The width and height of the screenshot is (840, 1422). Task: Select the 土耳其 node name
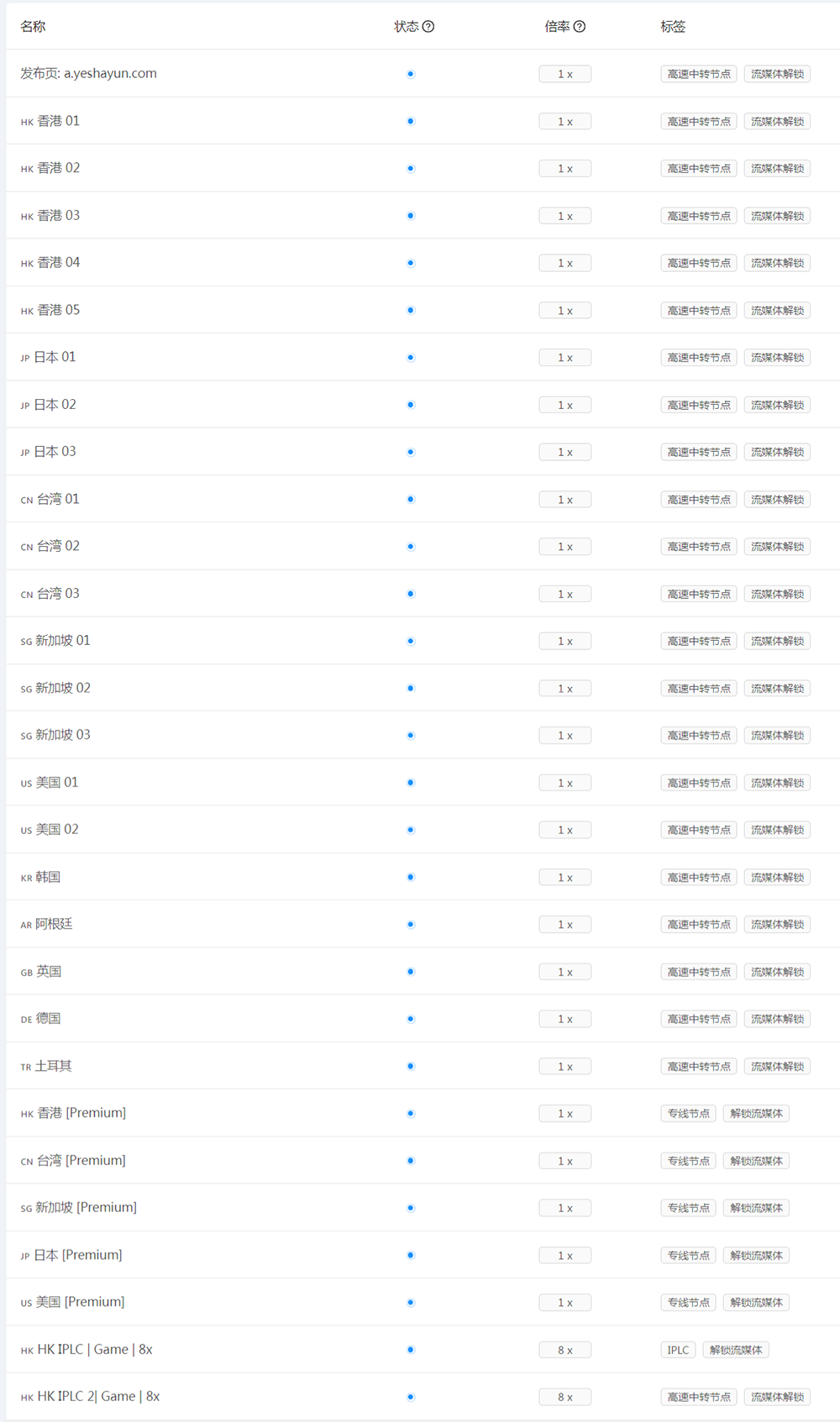(x=54, y=1066)
